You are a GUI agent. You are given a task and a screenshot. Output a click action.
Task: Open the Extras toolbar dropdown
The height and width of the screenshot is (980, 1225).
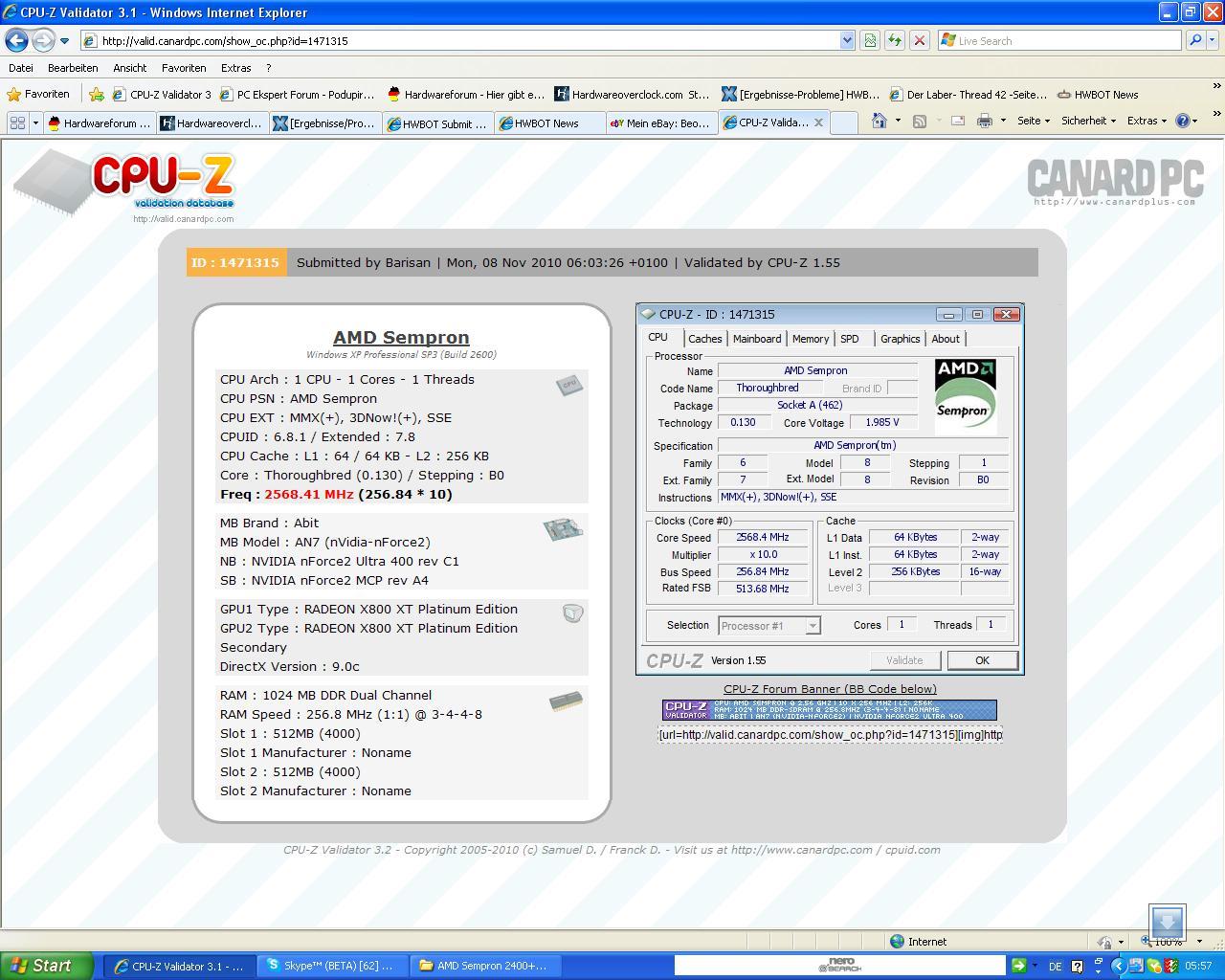pyautogui.click(x=1147, y=121)
